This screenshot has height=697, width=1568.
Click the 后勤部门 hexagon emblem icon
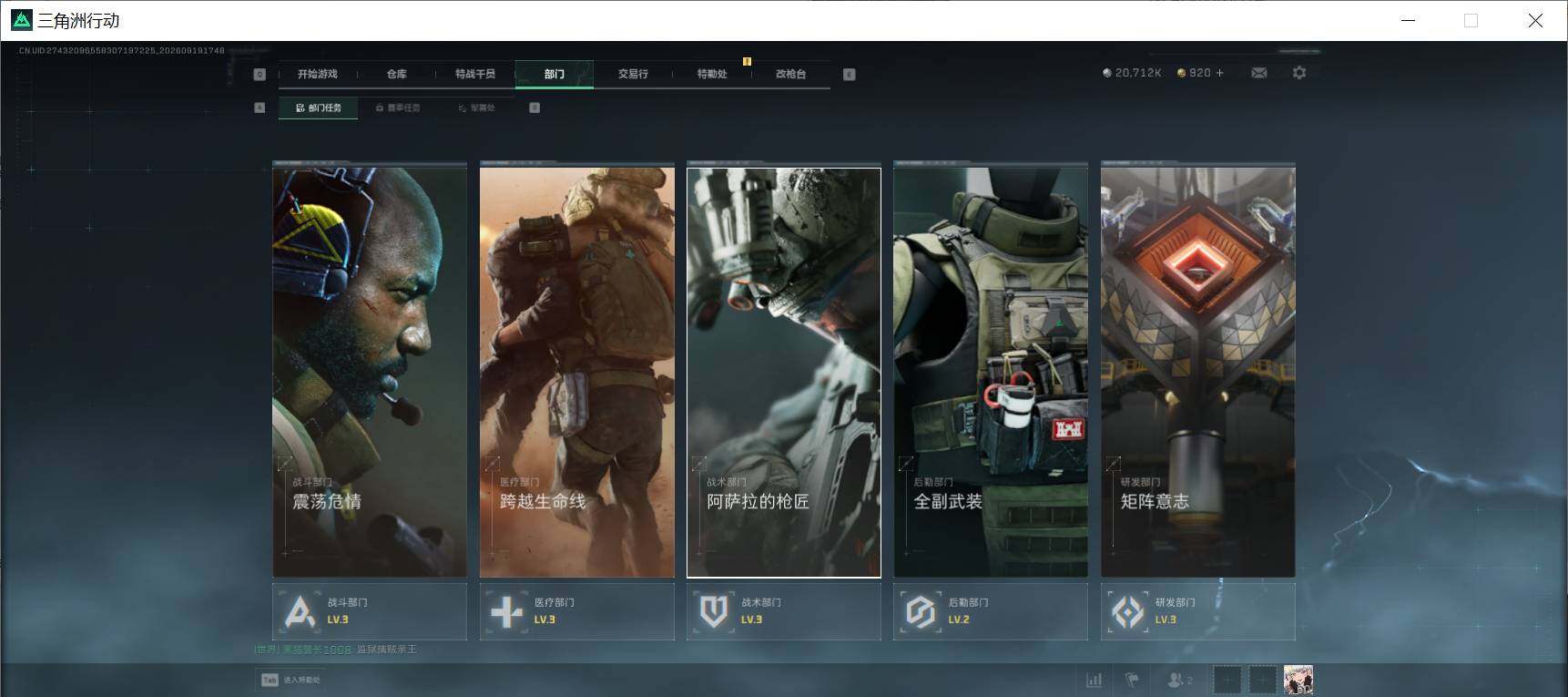pyautogui.click(x=921, y=612)
